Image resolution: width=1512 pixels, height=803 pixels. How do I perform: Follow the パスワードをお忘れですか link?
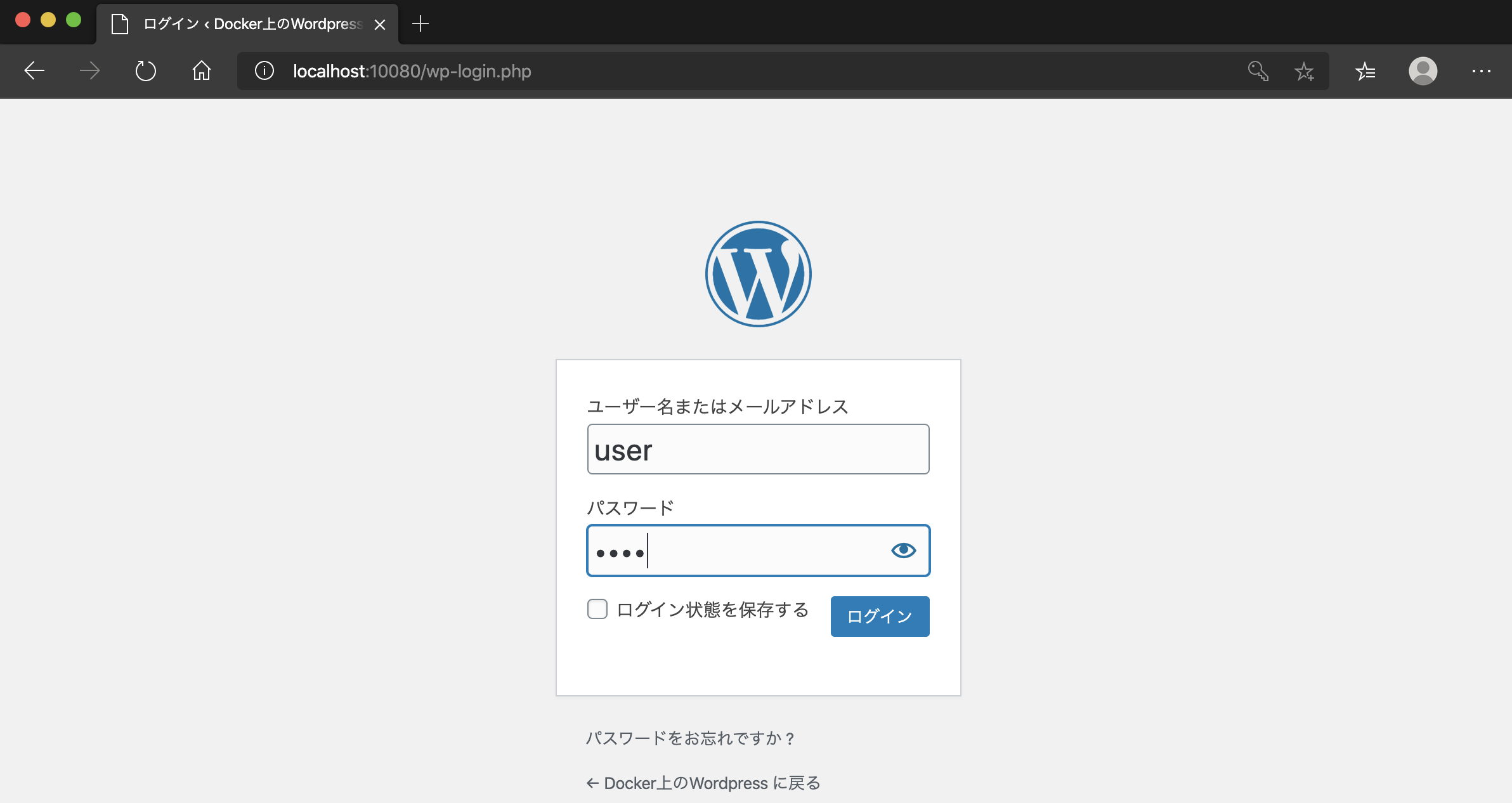point(689,738)
